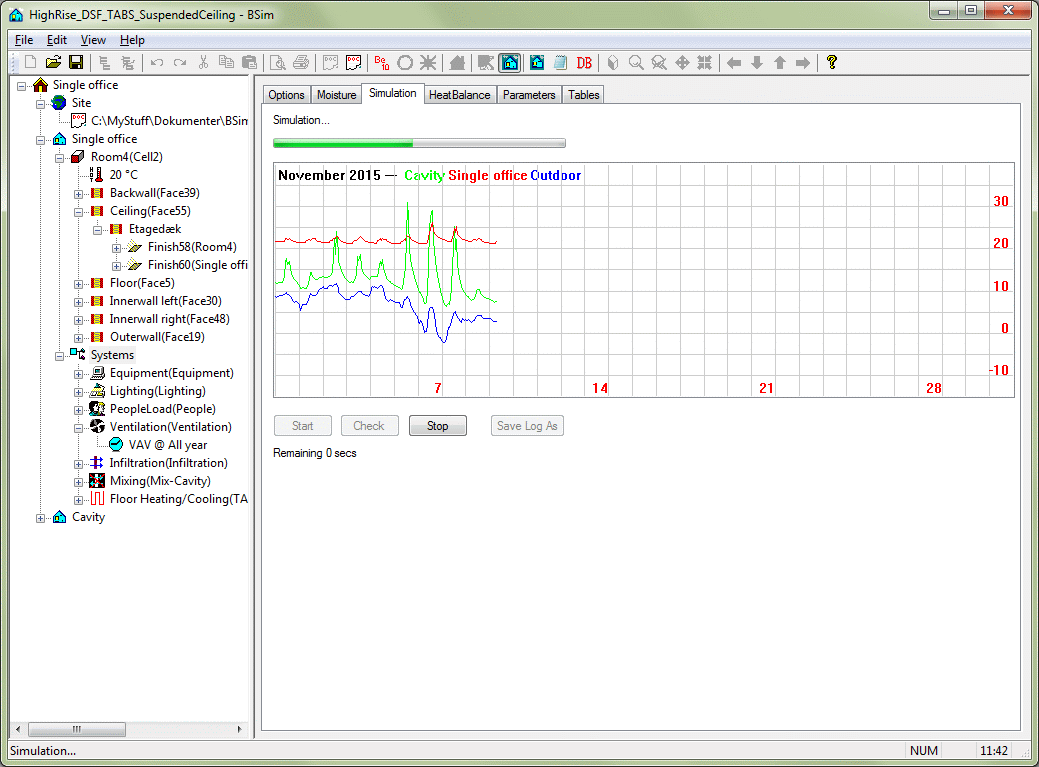Create a new file from the toolbar
1039x767 pixels.
(x=30, y=62)
